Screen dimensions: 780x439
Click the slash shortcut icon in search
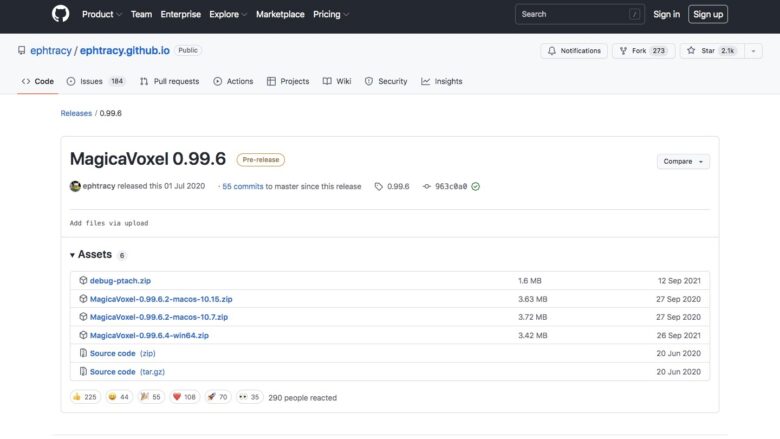pos(634,14)
